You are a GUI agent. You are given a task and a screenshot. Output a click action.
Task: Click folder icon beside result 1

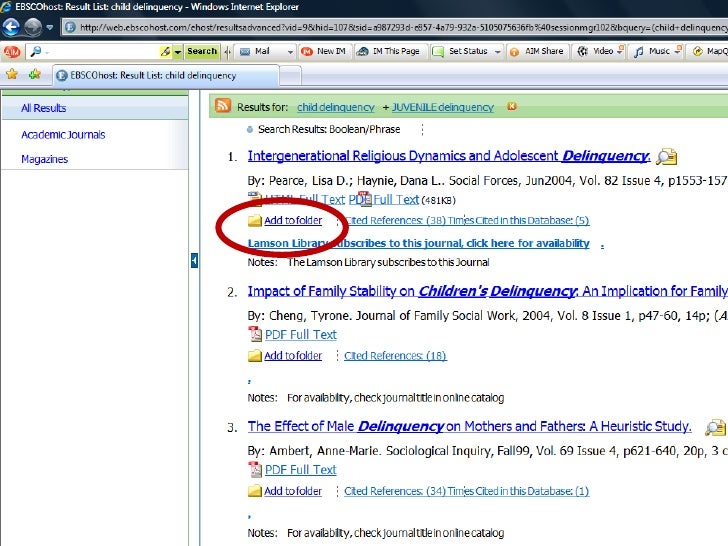[254, 221]
